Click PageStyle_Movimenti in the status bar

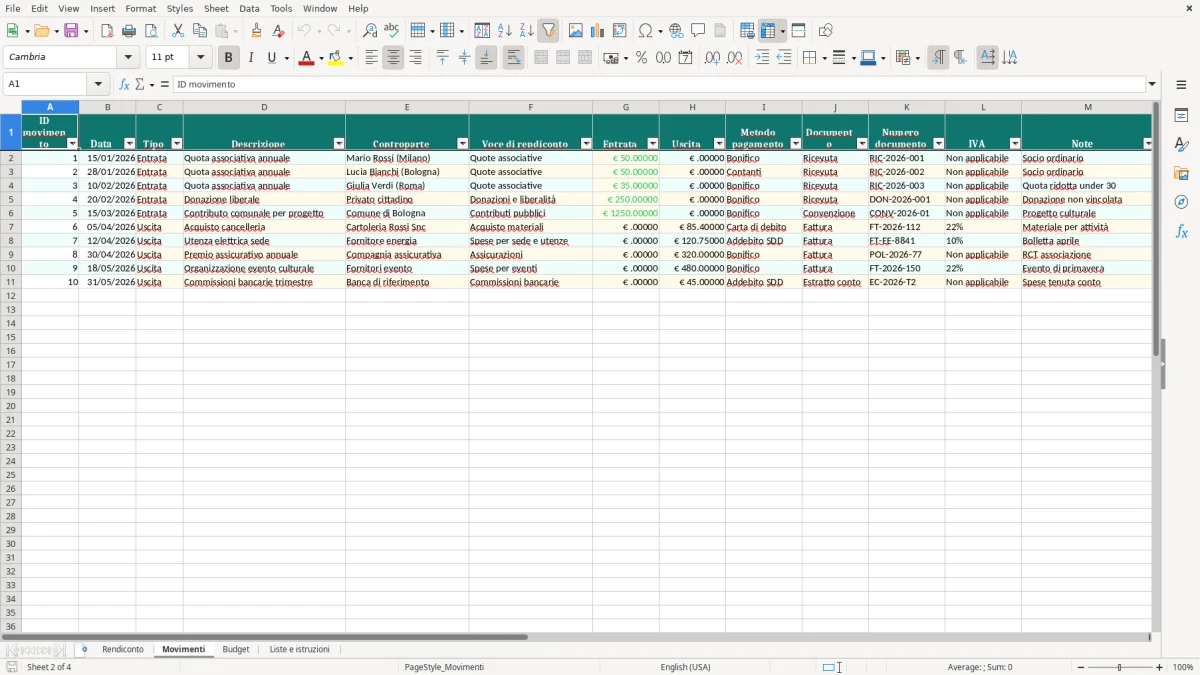click(x=444, y=667)
